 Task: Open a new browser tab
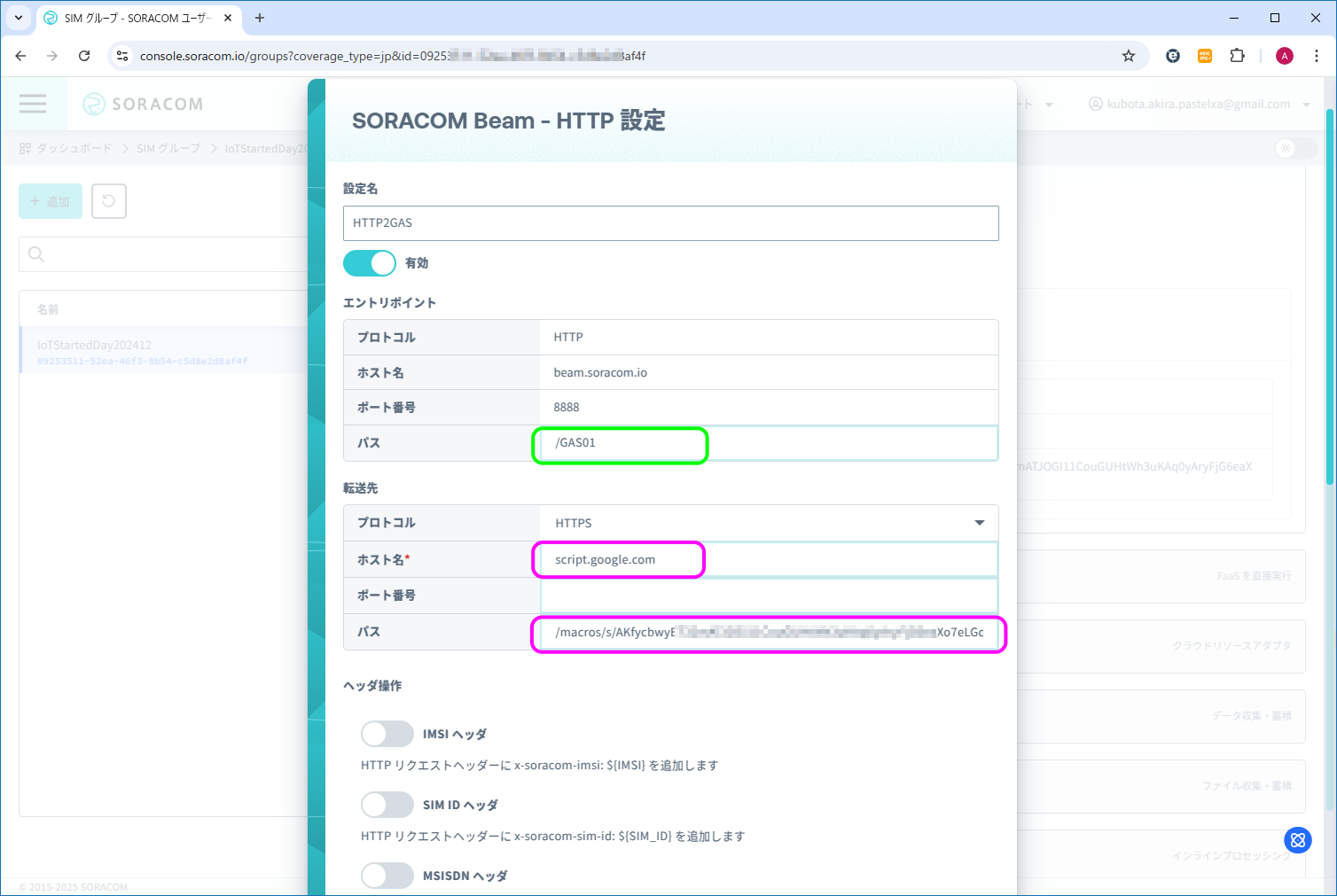(260, 18)
